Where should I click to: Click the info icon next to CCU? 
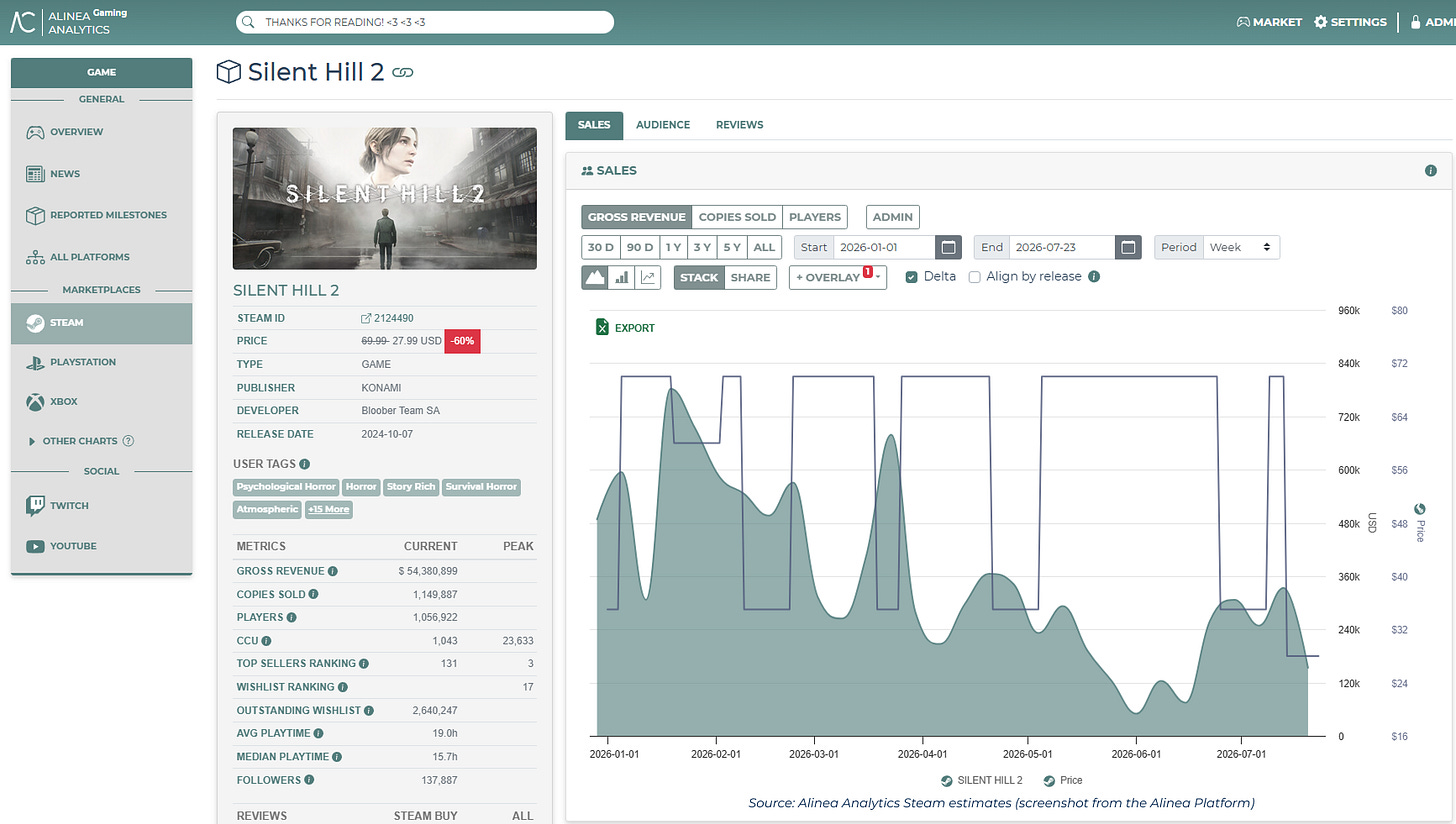point(266,641)
